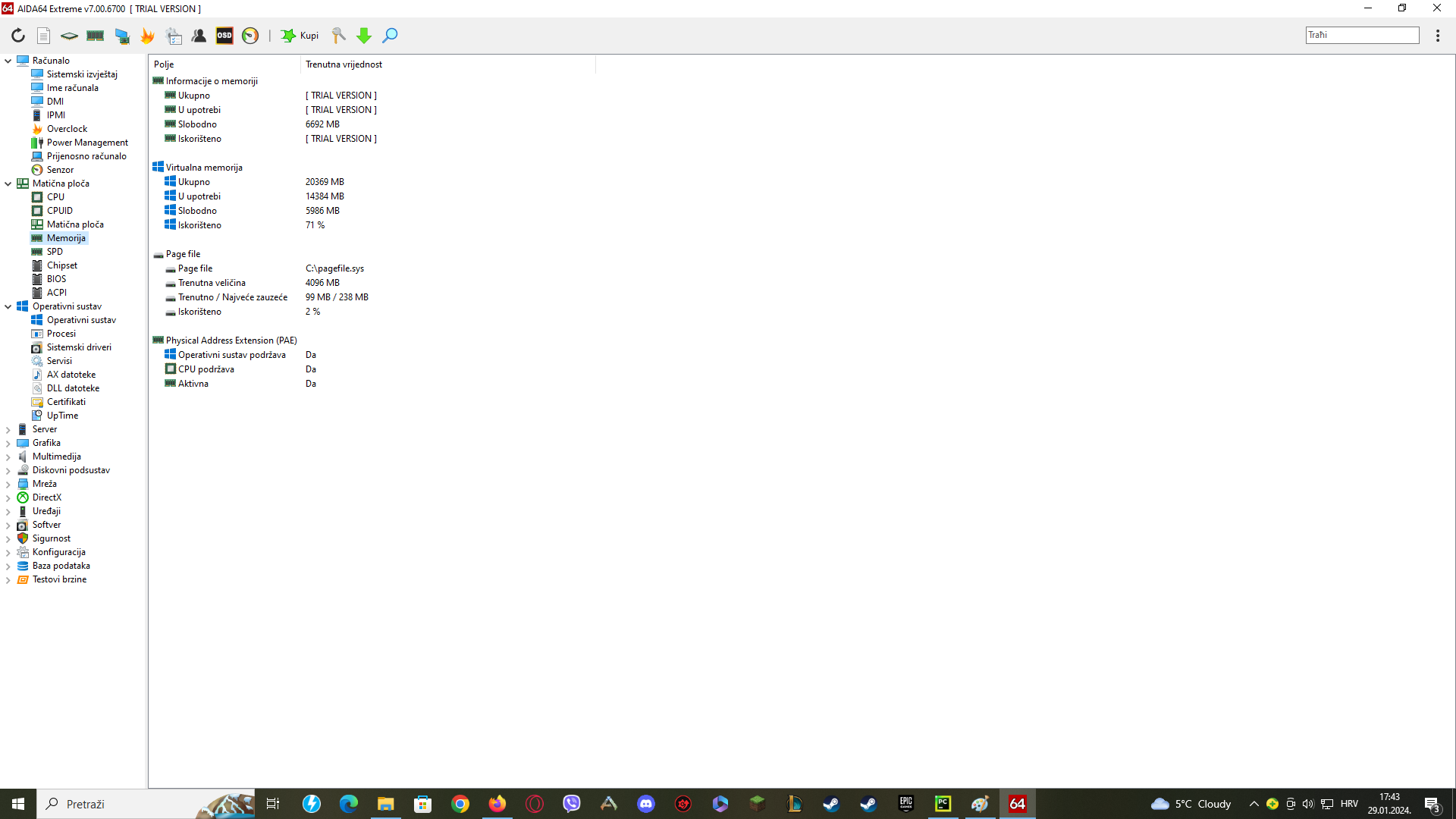Click the green download arrow icon
Image resolution: width=1456 pixels, height=819 pixels.
[364, 36]
